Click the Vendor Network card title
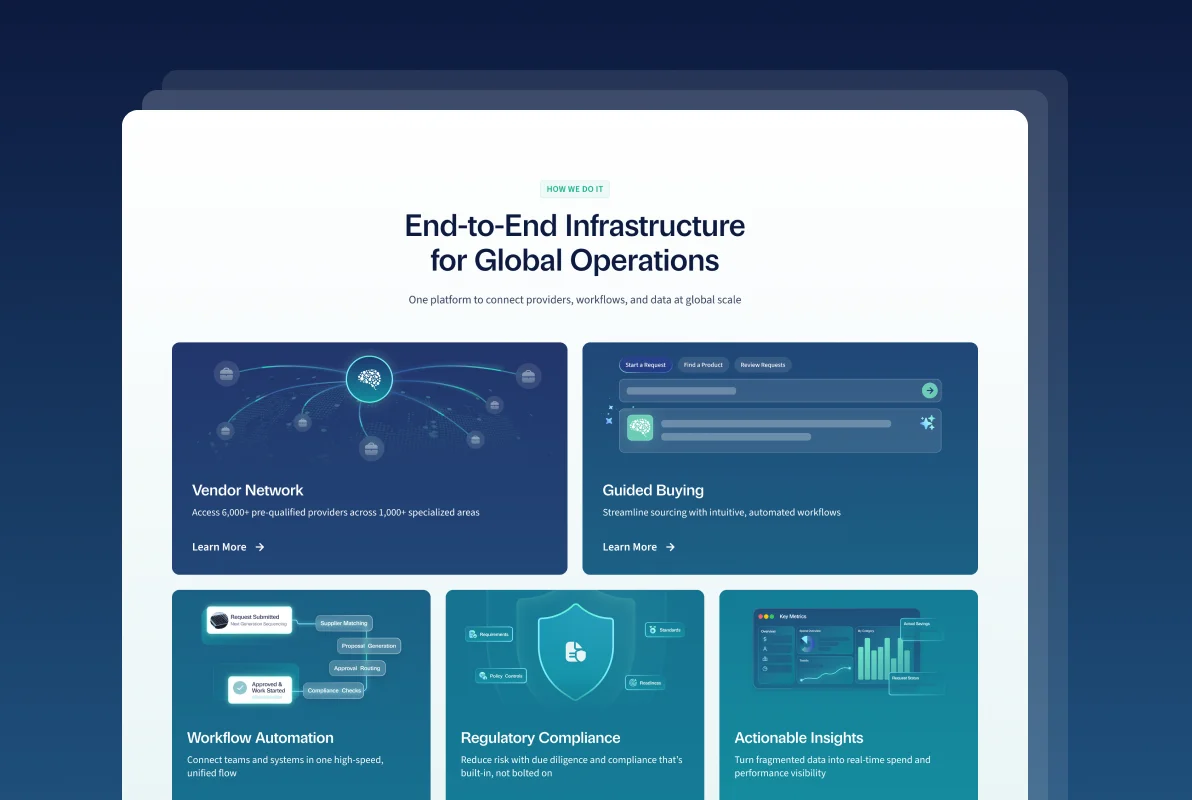 (247, 490)
